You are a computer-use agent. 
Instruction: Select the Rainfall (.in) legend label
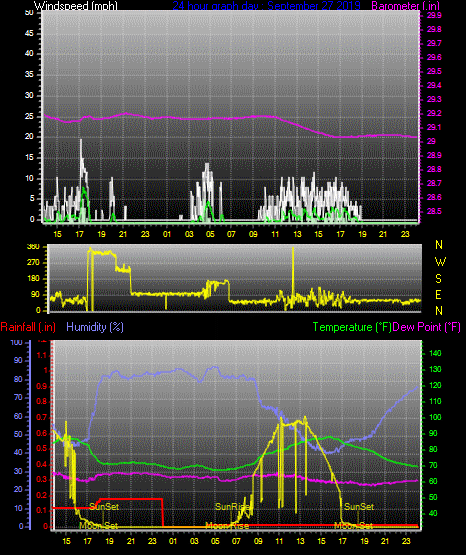point(28,327)
